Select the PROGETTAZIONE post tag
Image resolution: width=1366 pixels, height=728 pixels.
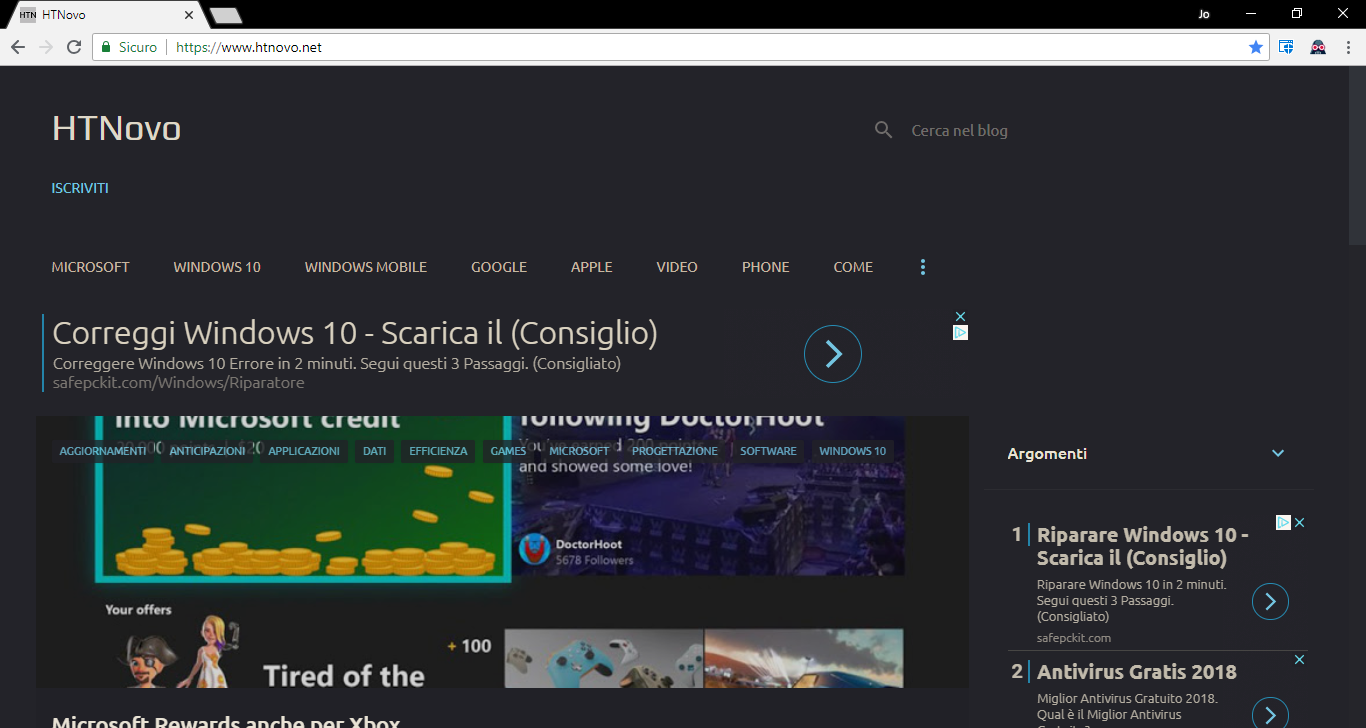[x=675, y=451]
